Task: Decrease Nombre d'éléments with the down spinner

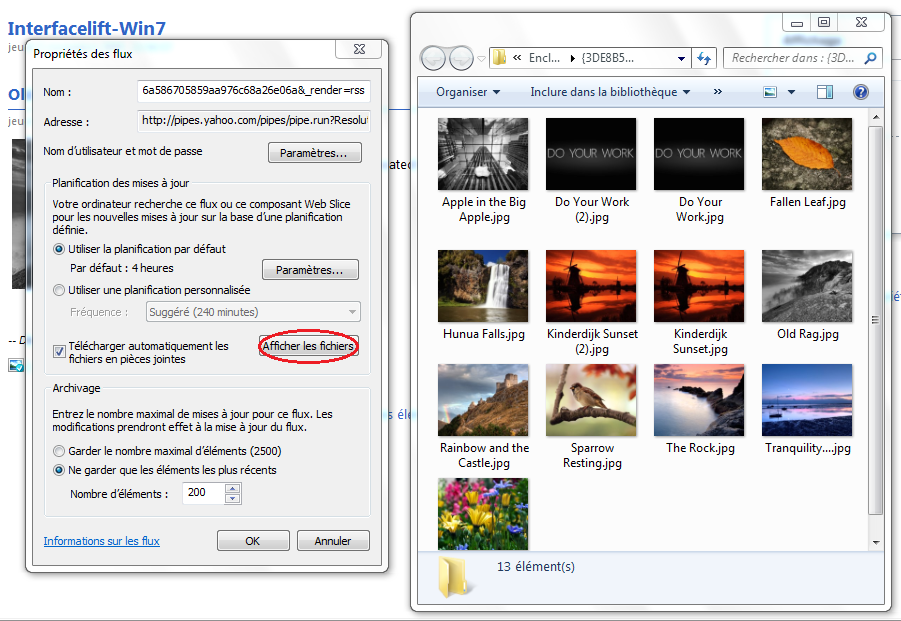Action: [x=232, y=499]
